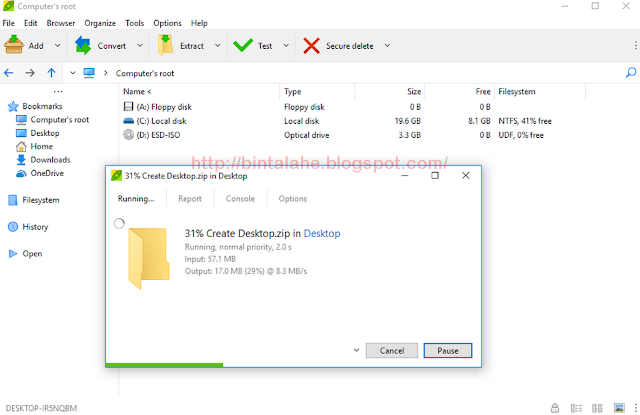The image size is (640, 415).
Task: Click the image preview icon in status bar
Action: coord(619,408)
